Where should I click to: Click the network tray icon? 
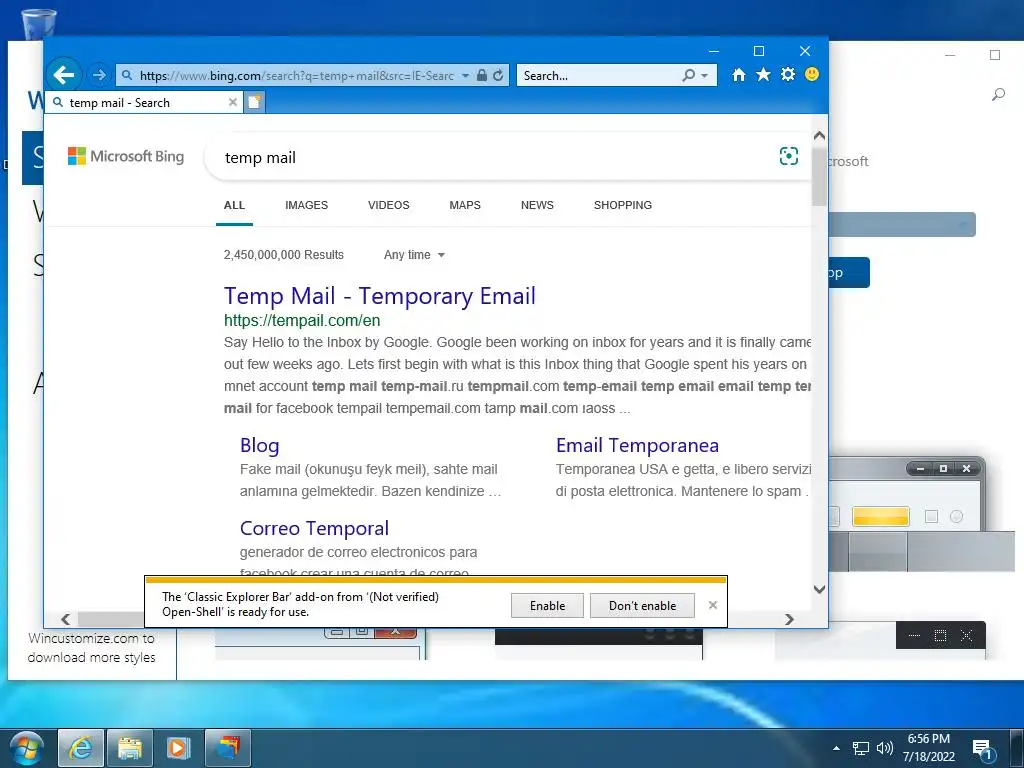(861, 748)
